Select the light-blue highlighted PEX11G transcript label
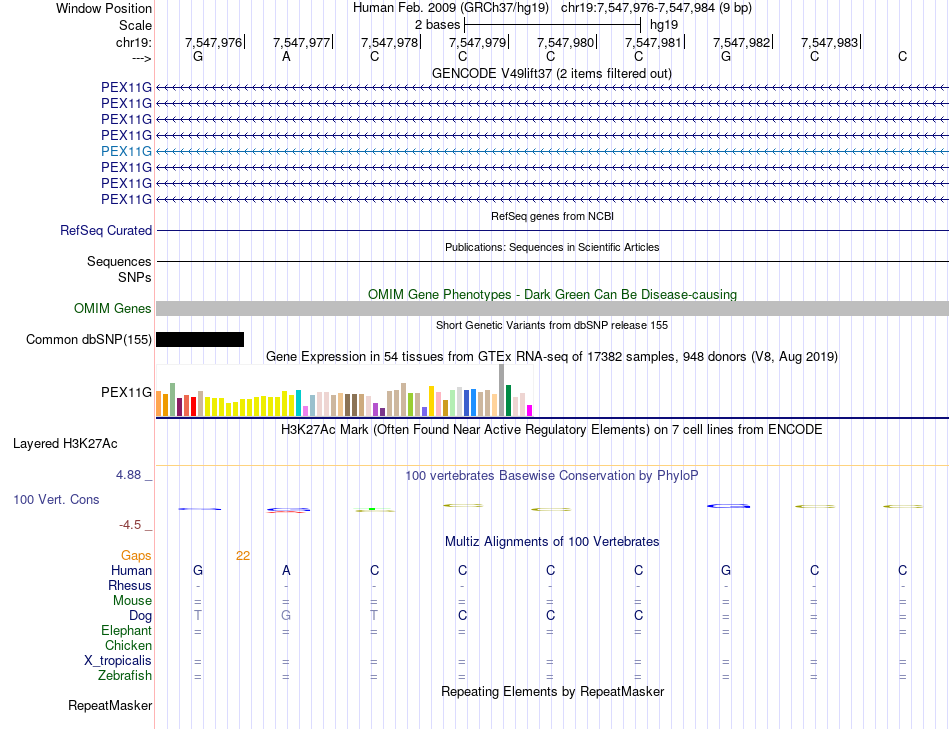 coord(126,151)
